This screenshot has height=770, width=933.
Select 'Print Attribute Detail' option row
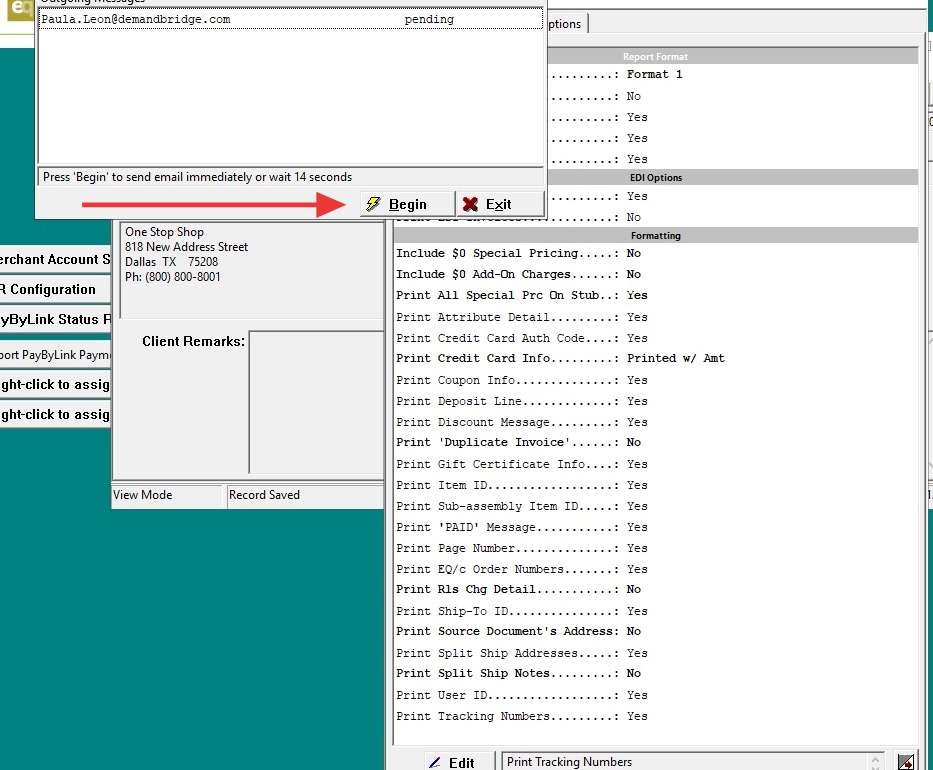pos(655,317)
